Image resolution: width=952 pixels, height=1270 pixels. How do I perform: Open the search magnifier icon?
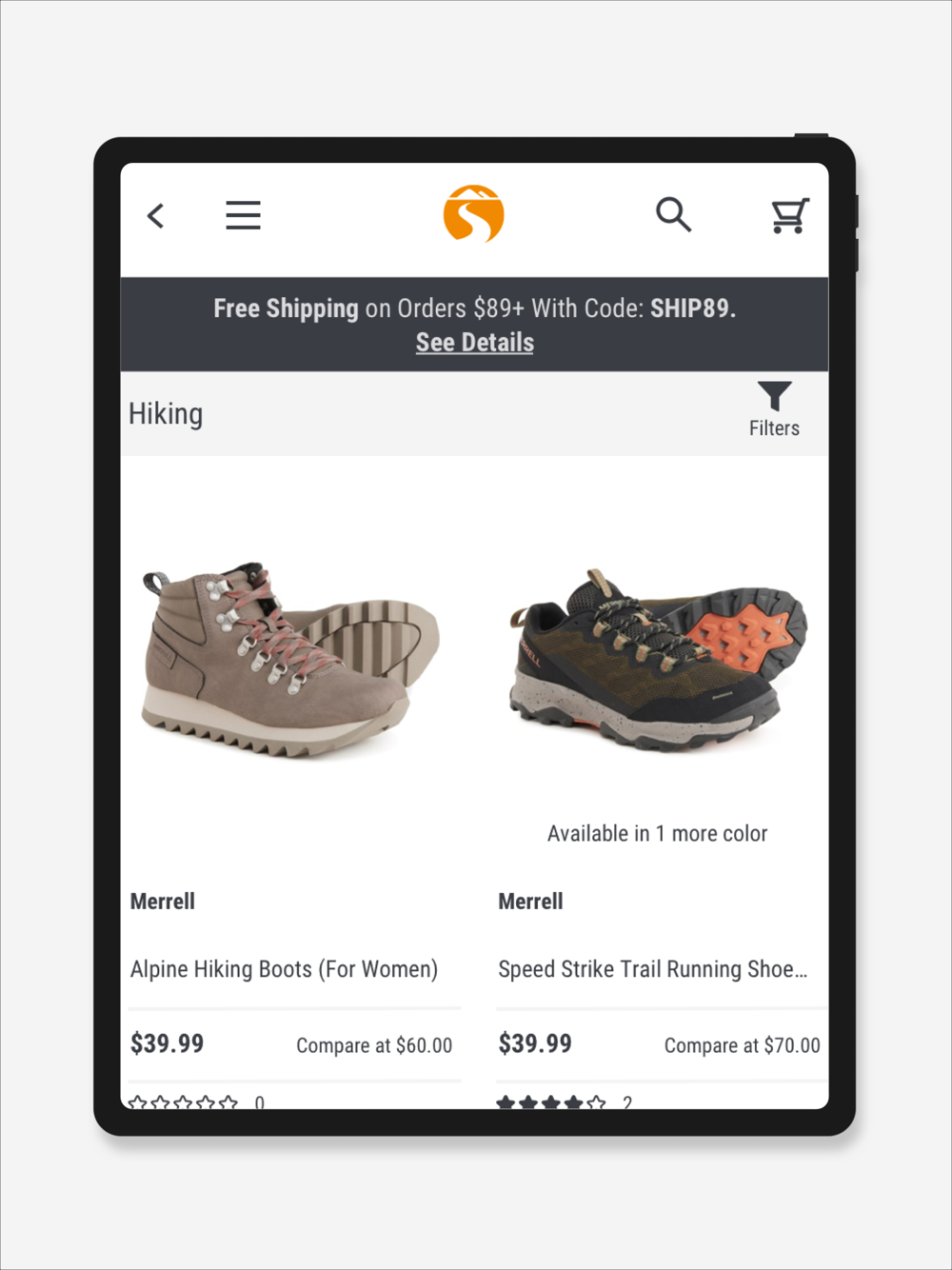(673, 214)
